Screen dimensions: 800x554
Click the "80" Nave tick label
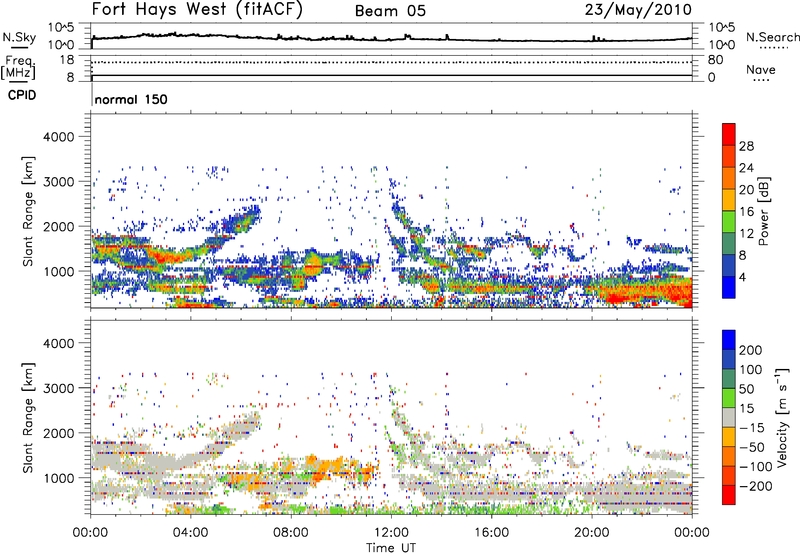pyautogui.click(x=715, y=60)
